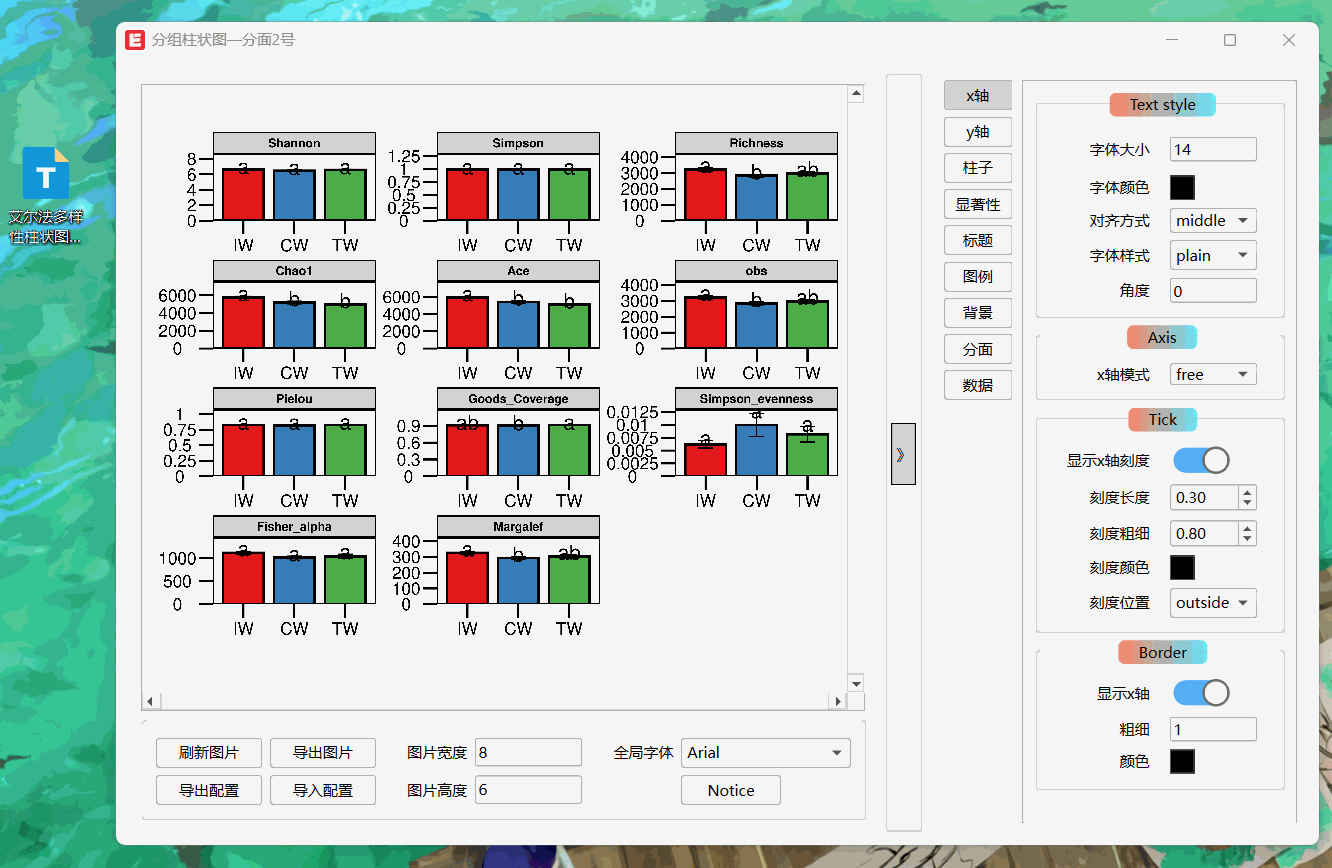Image resolution: width=1332 pixels, height=868 pixels.
Task: Pick the 字体颜色 black color swatch
Action: [1182, 187]
